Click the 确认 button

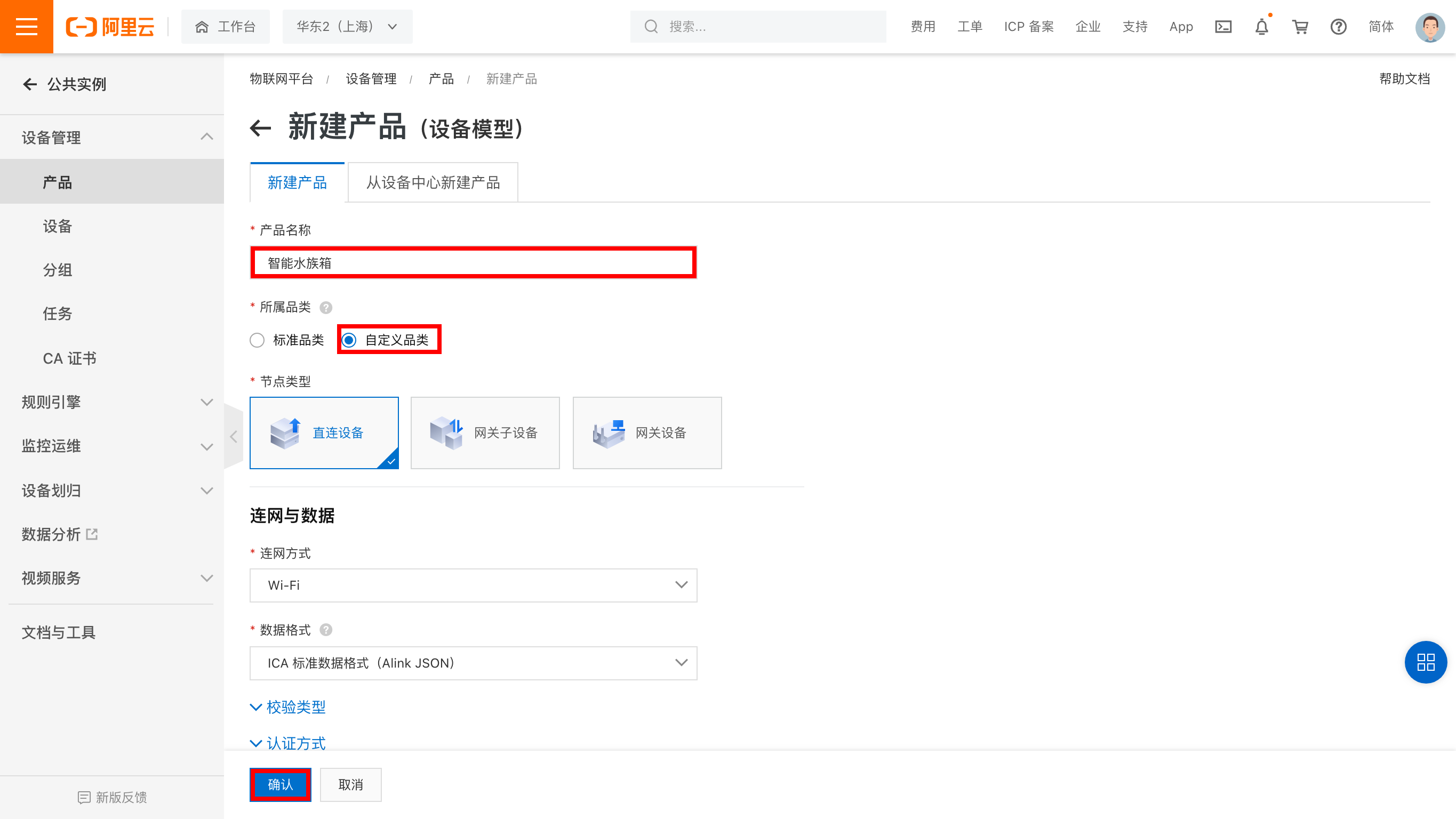tap(281, 784)
